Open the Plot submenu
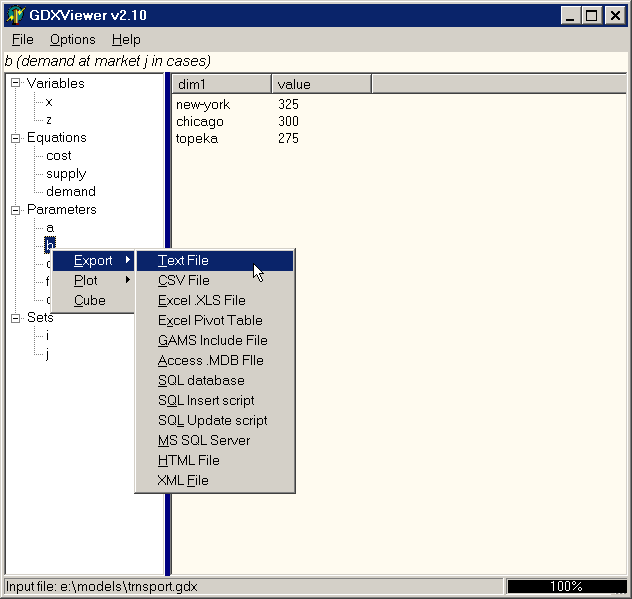 tap(87, 281)
